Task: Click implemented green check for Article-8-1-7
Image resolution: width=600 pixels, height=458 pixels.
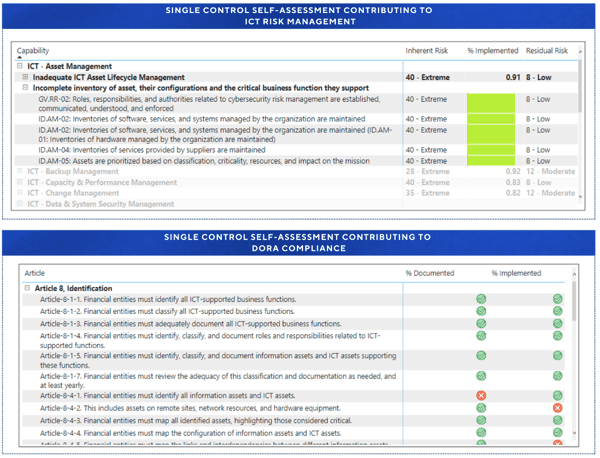Action: (558, 376)
